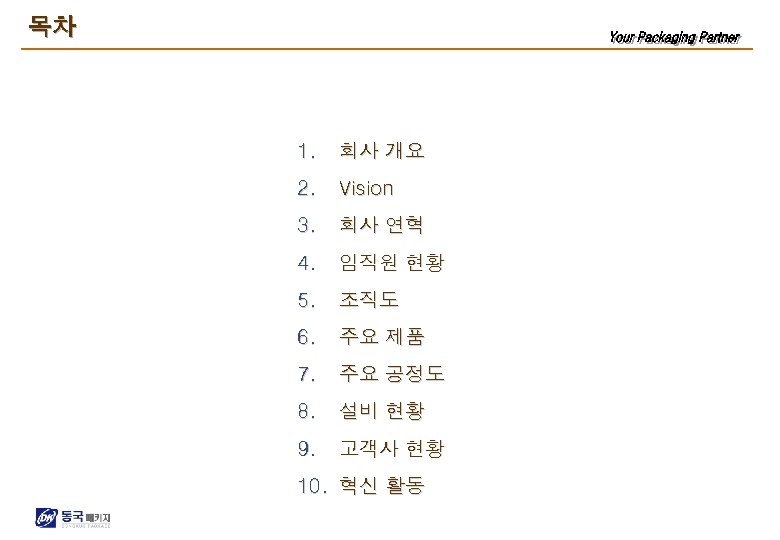The width and height of the screenshot is (780, 540).
Task: Go to the Vision entry
Action: tap(366, 188)
